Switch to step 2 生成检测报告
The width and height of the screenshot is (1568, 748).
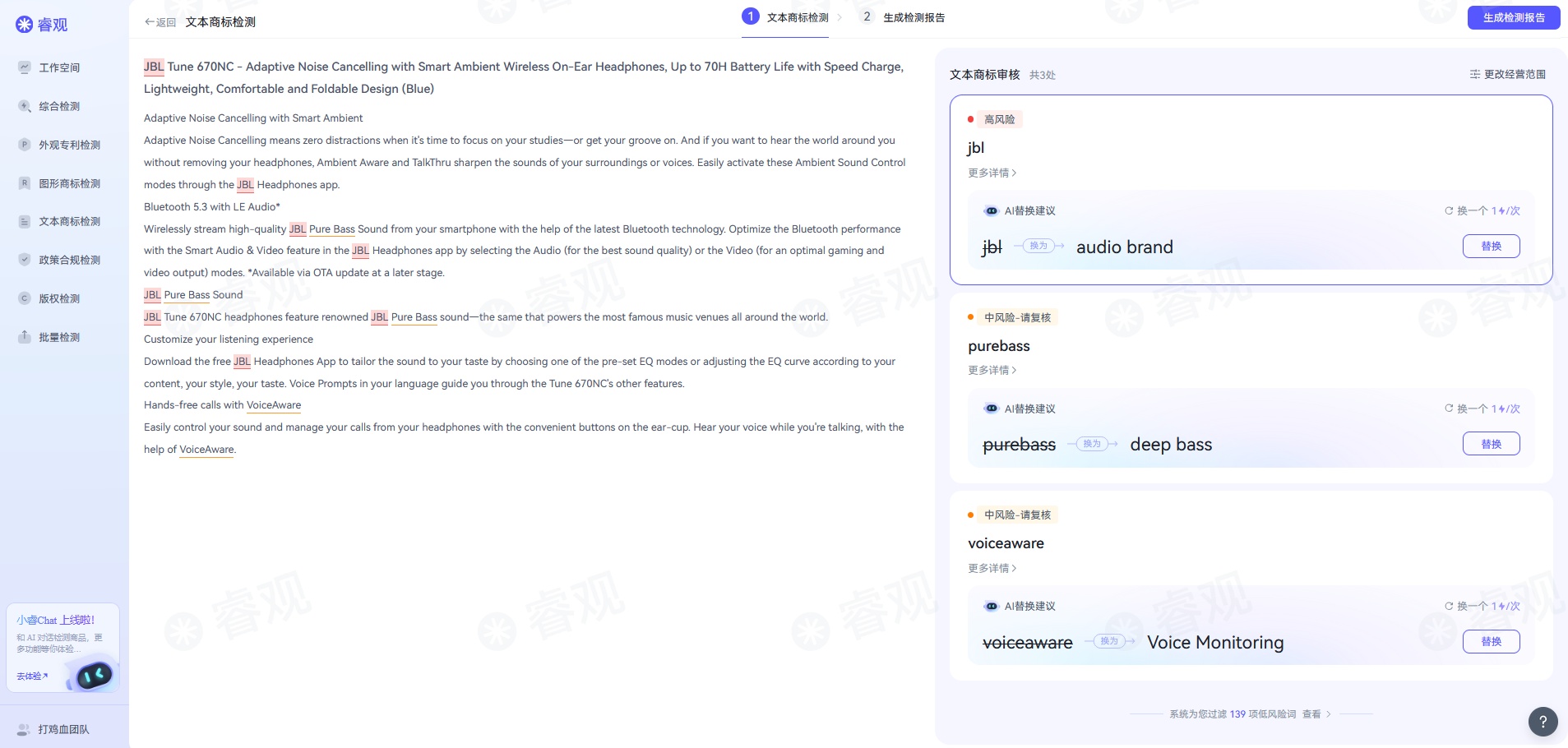pyautogui.click(x=901, y=17)
